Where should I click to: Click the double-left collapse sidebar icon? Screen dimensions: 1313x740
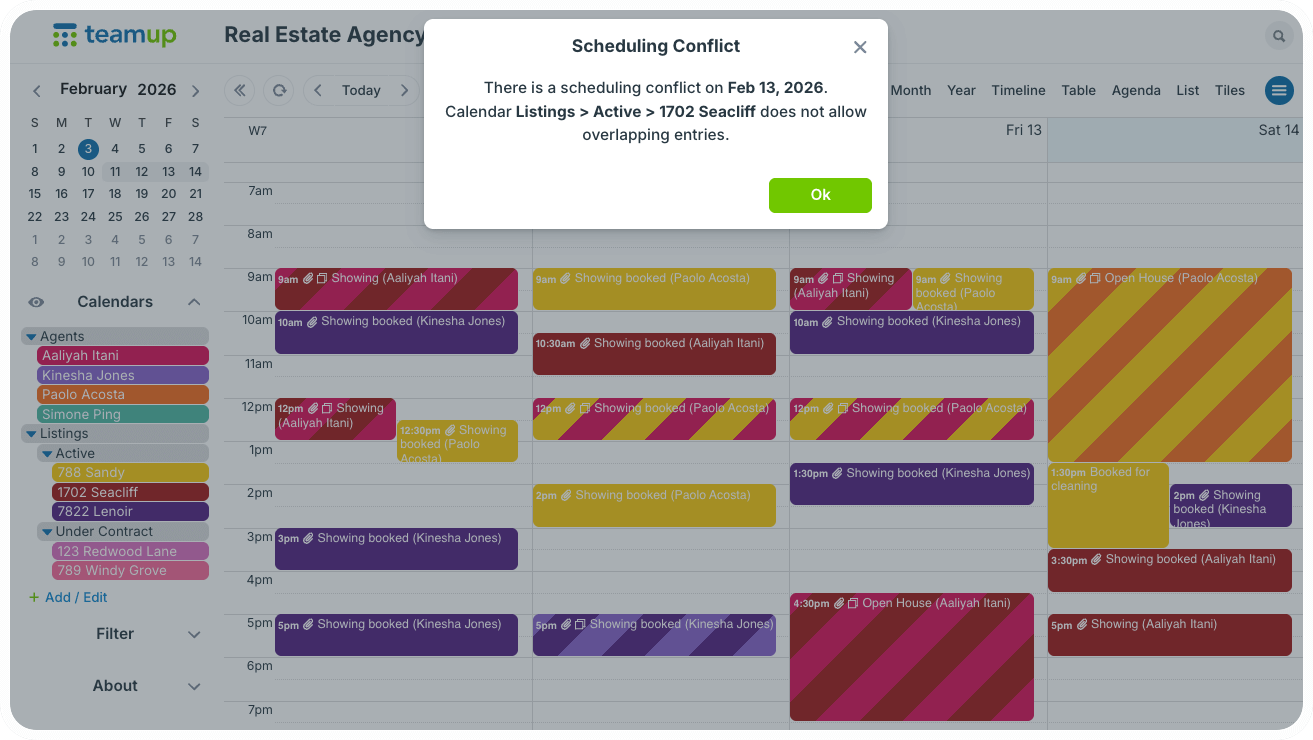239,90
